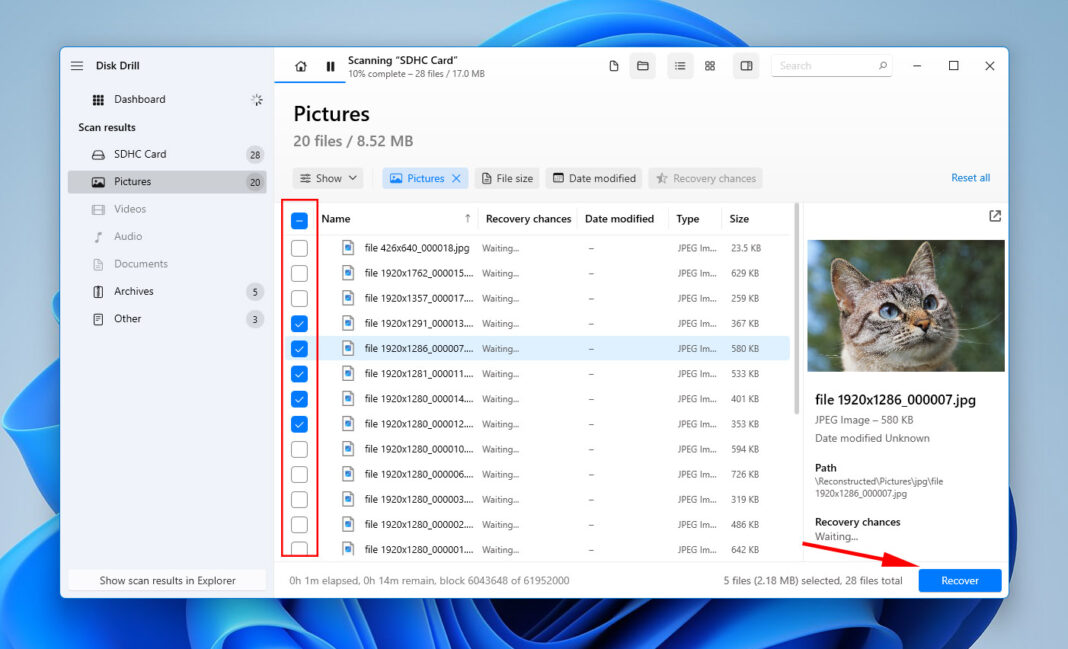Uncheck file 1920x1286_000007.jpg
The image size is (1068, 649).
pos(298,348)
